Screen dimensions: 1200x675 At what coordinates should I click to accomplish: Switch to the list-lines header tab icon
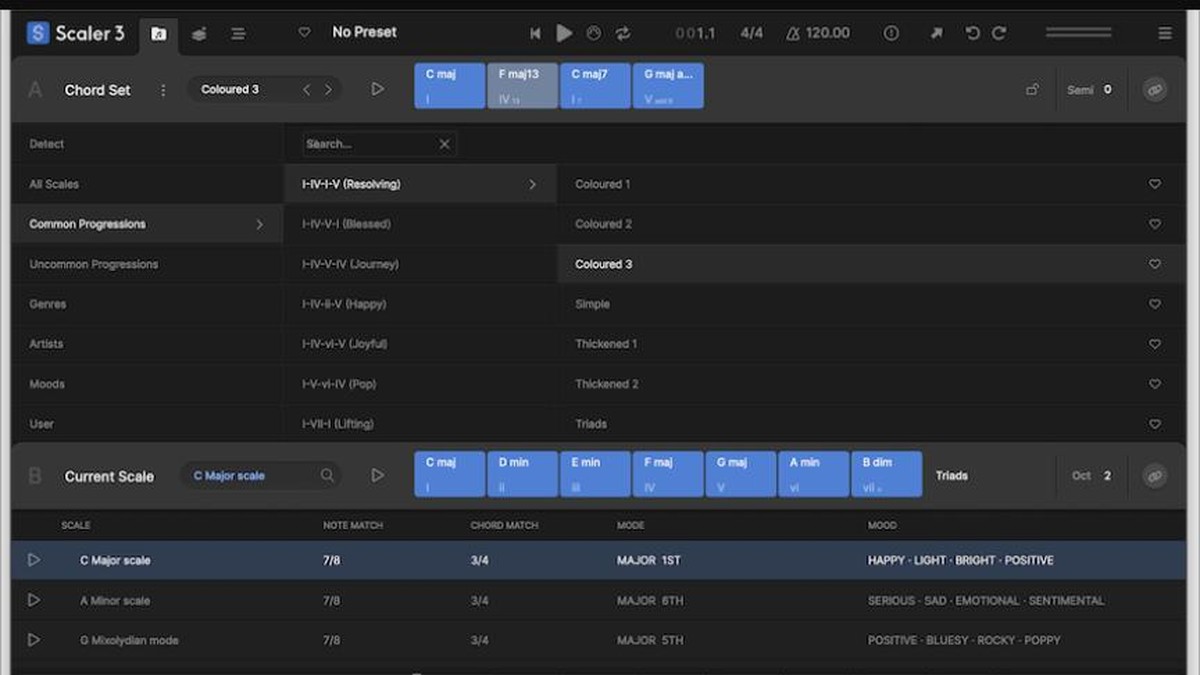tap(238, 34)
